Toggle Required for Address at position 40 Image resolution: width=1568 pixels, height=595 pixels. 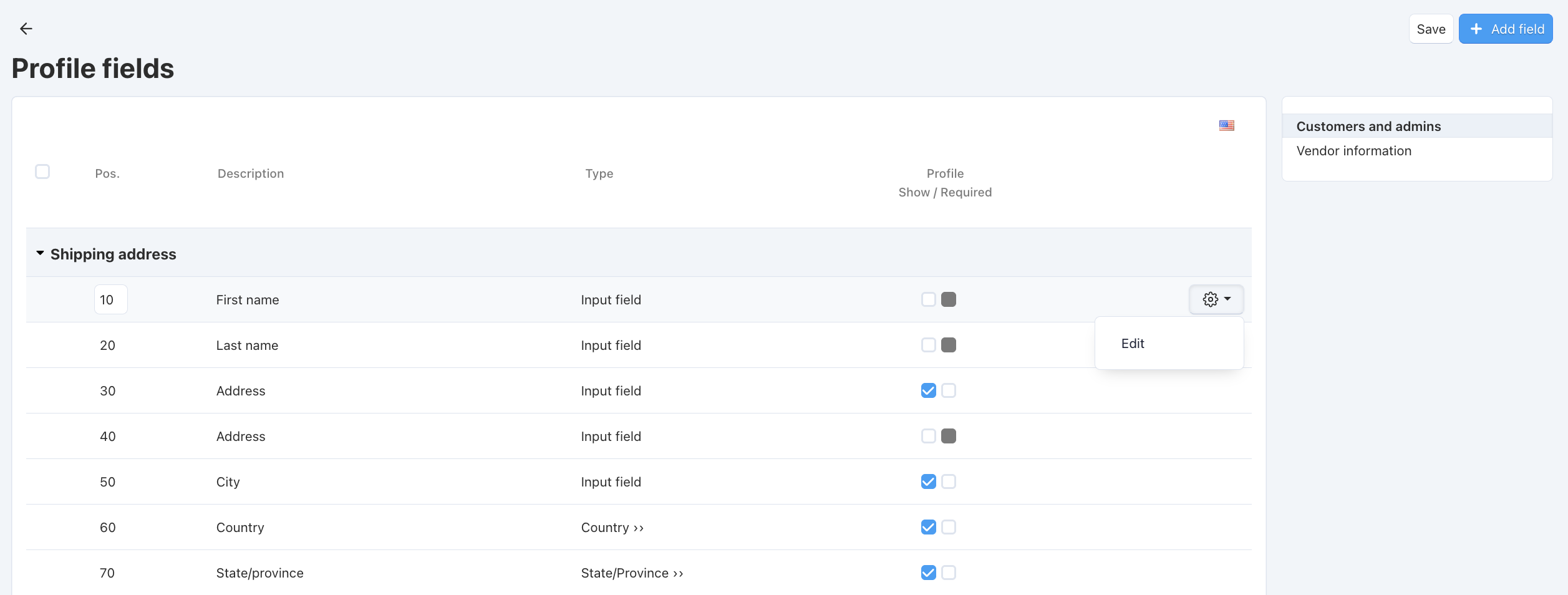949,436
